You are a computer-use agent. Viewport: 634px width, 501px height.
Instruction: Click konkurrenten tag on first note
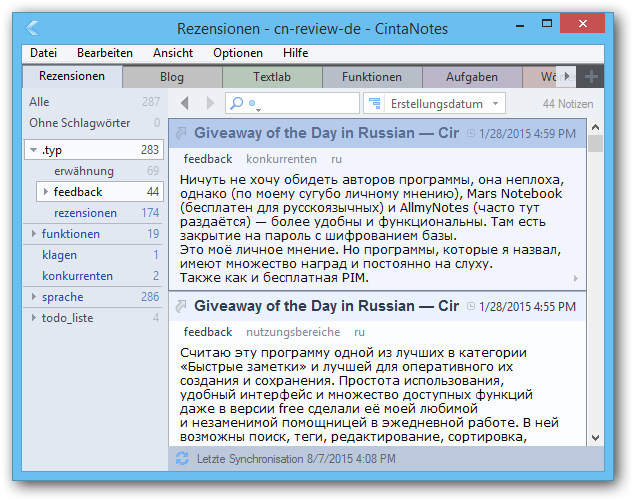pyautogui.click(x=281, y=159)
